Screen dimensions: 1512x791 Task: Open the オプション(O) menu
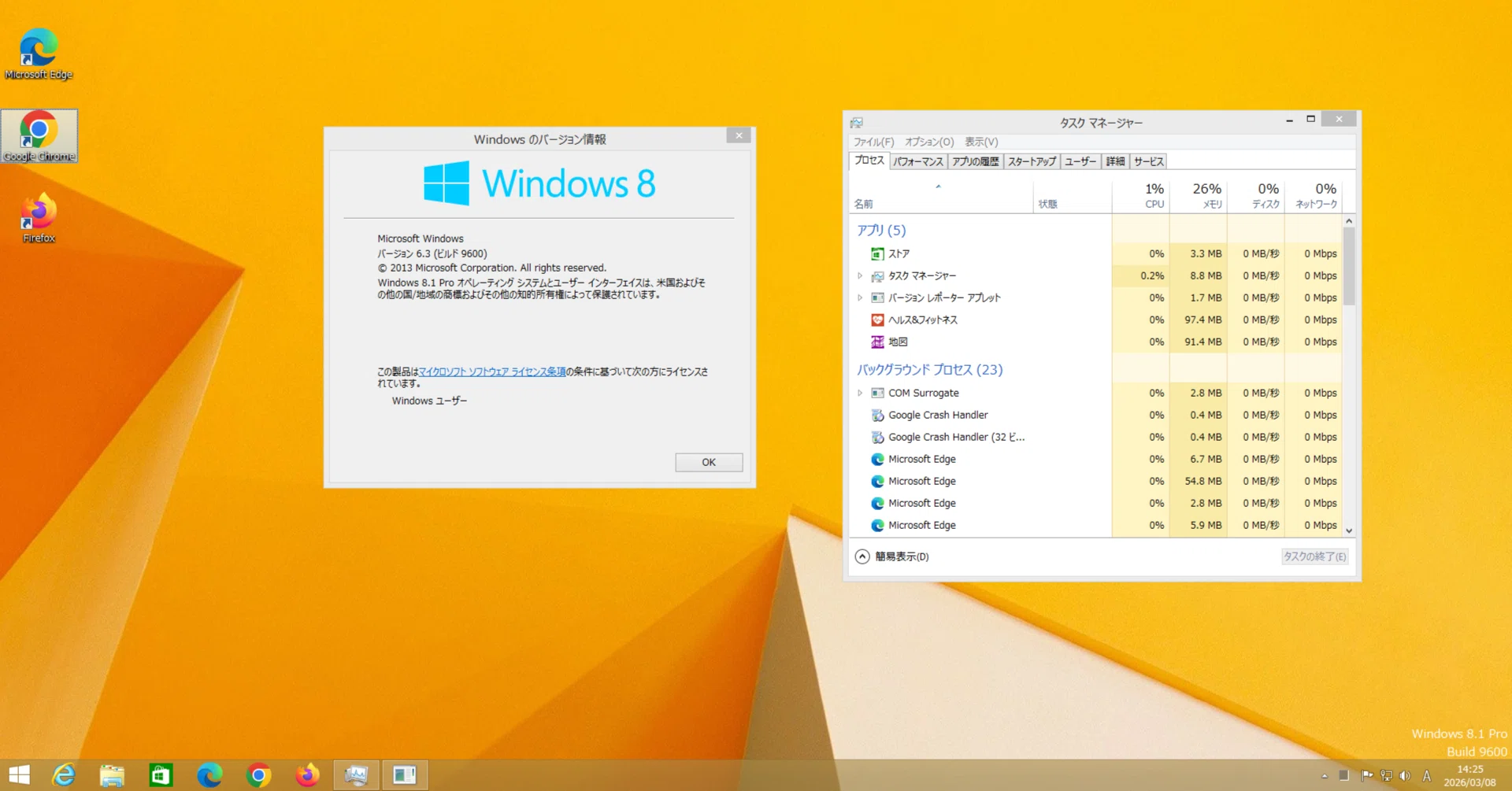929,142
